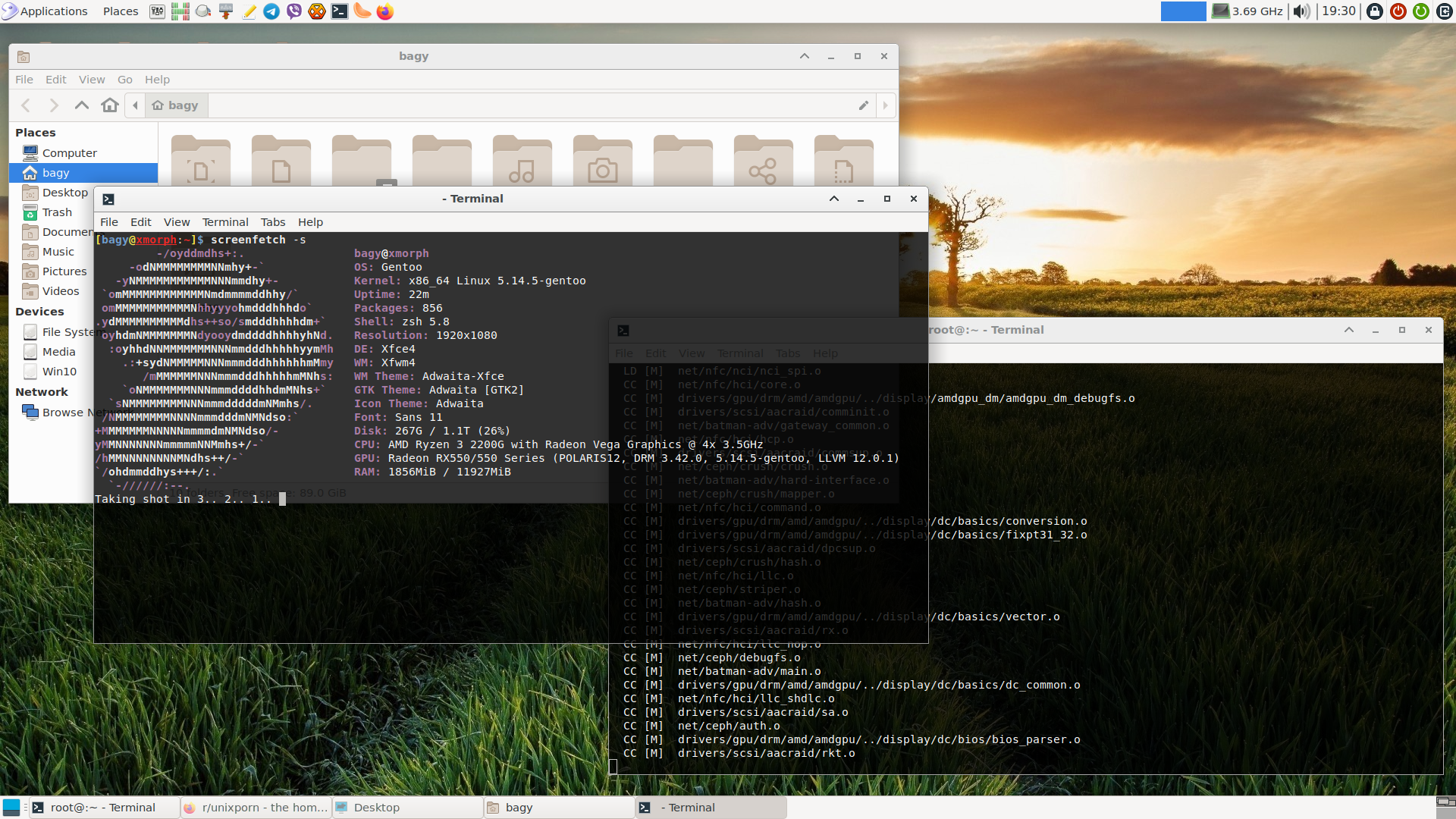The height and width of the screenshot is (819, 1456).
Task: Open the Telegram icon in the top panel
Action: tap(271, 11)
